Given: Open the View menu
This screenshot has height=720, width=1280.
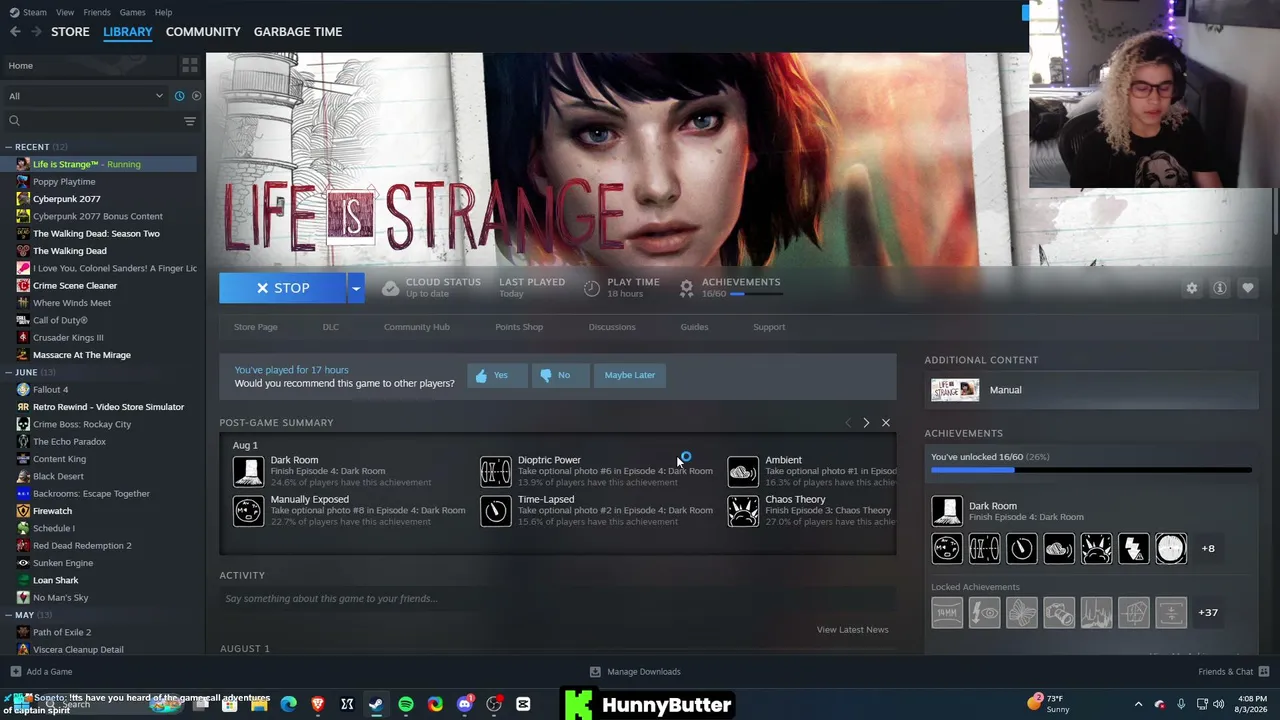Looking at the screenshot, I should point(65,12).
